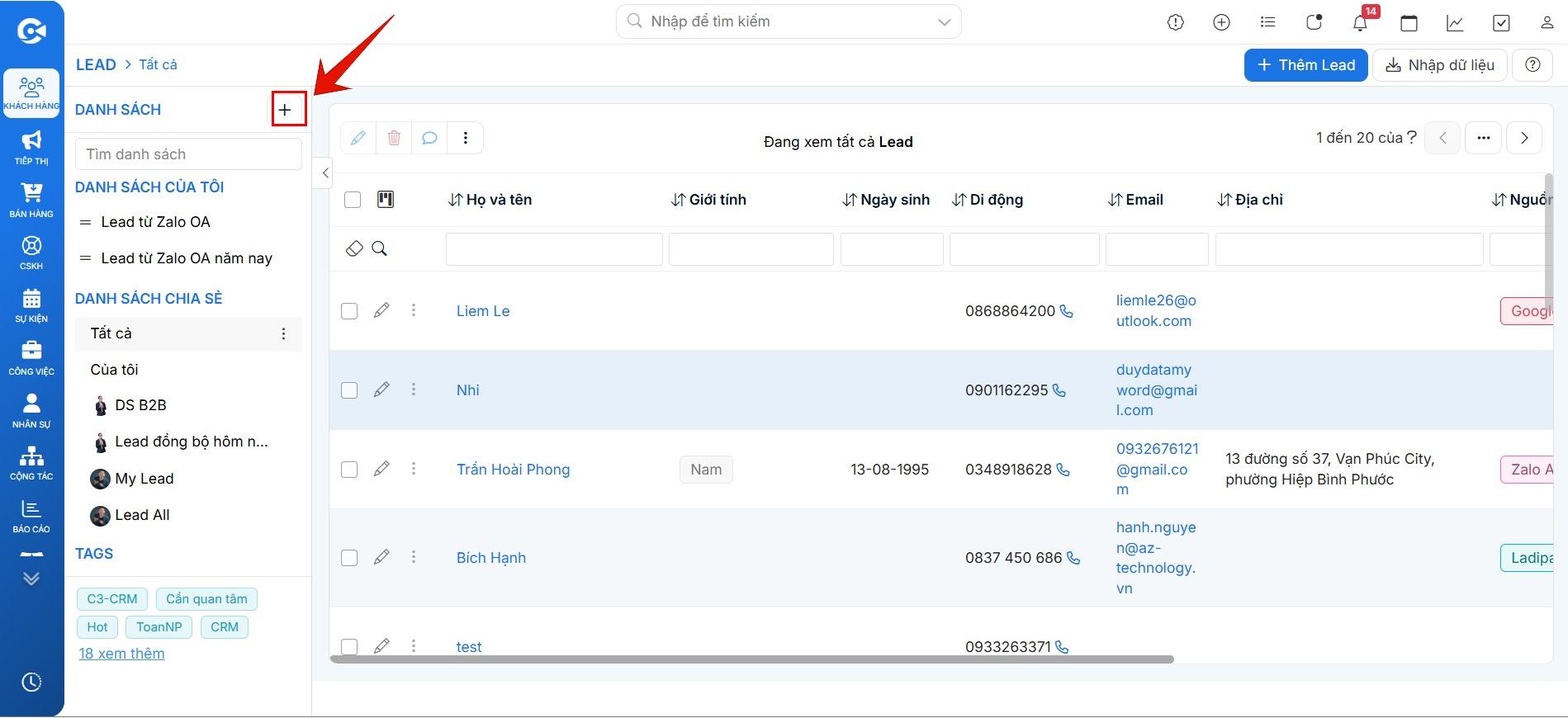This screenshot has height=718, width=1568.
Task: Open the chart analytics icon in header
Action: (1455, 22)
